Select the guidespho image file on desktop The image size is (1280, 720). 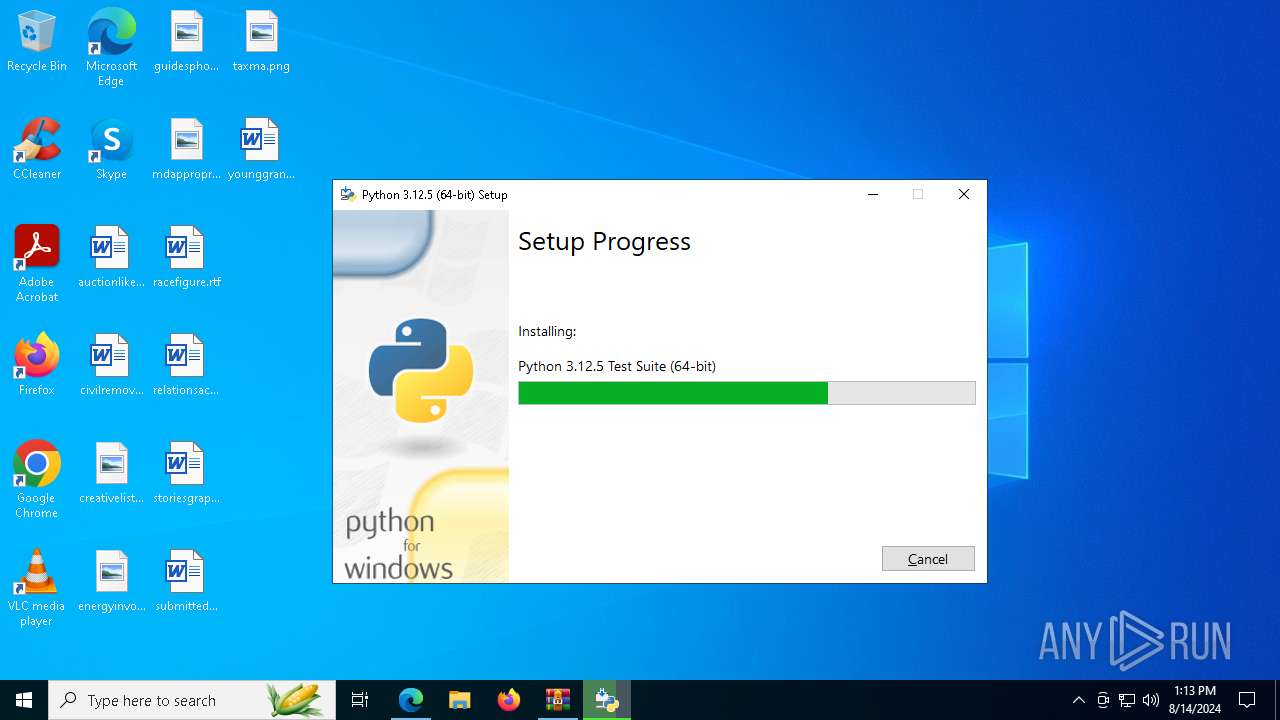[x=186, y=42]
